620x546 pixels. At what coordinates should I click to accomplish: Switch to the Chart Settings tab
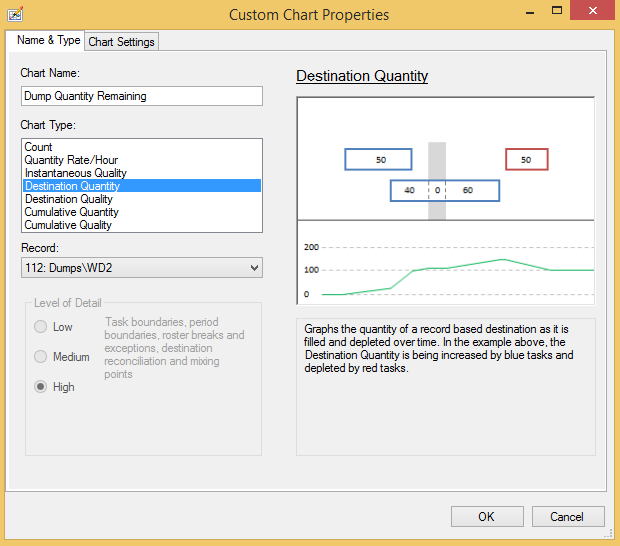coord(121,42)
